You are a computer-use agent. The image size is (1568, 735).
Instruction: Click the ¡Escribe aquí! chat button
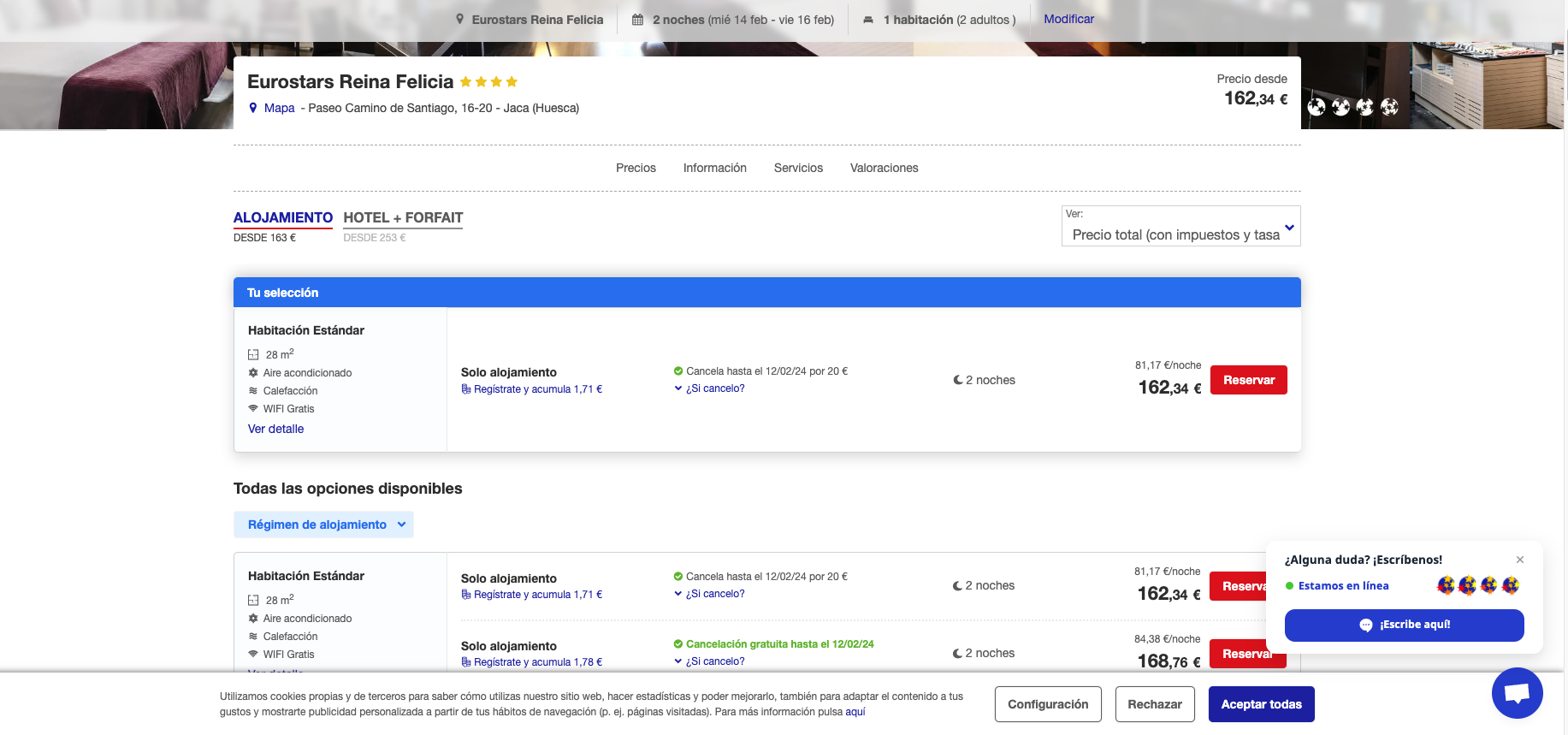pos(1404,625)
